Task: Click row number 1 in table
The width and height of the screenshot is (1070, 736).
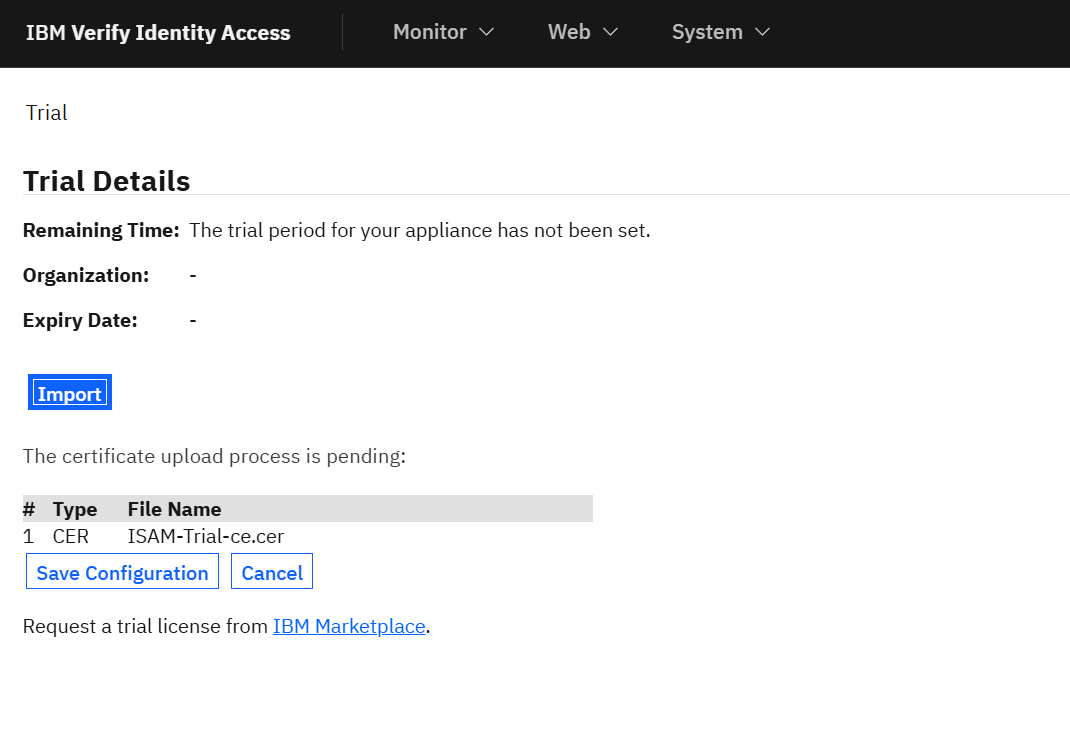Action: (28, 536)
